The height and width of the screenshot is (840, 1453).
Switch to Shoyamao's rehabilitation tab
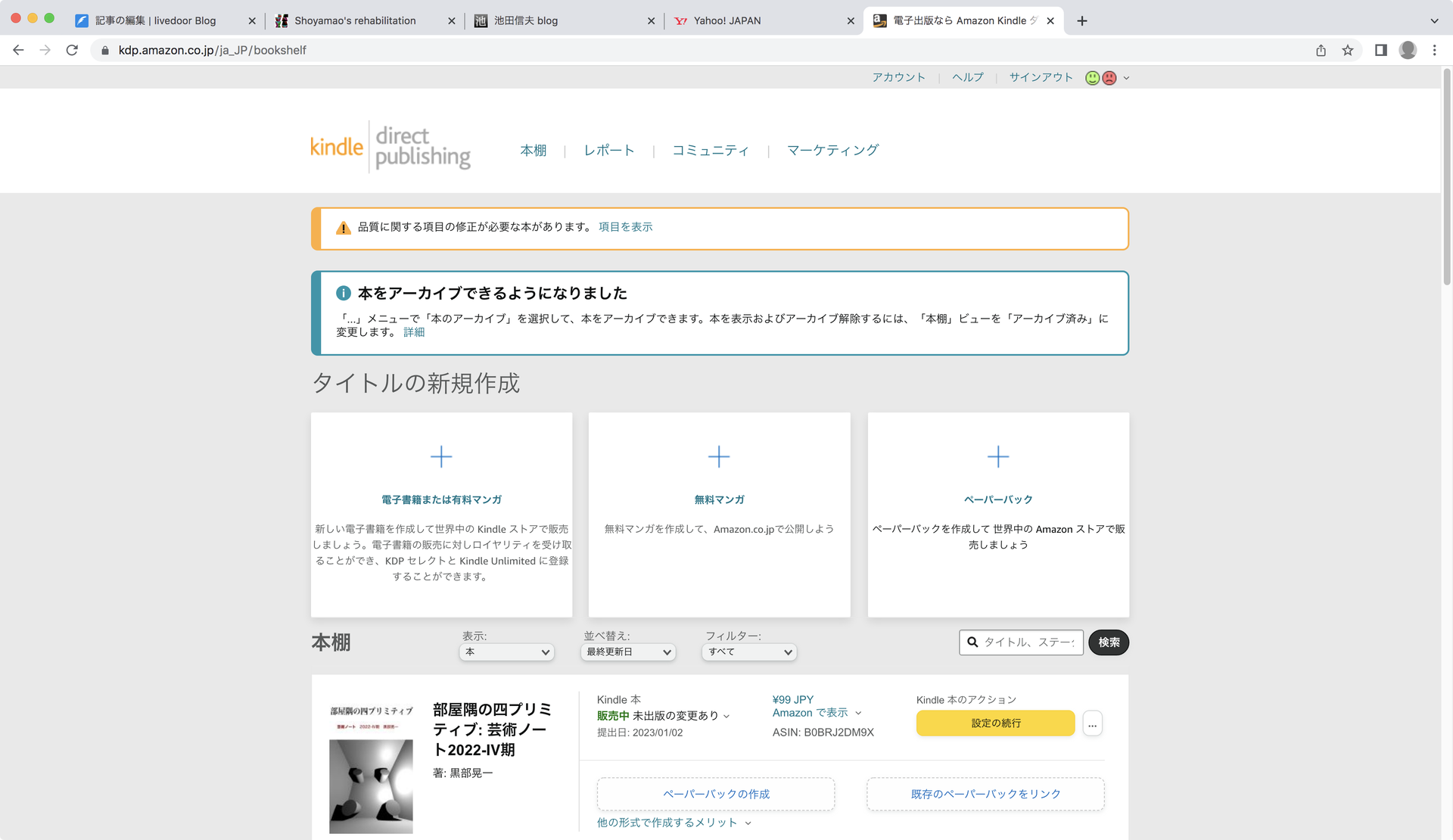[355, 20]
